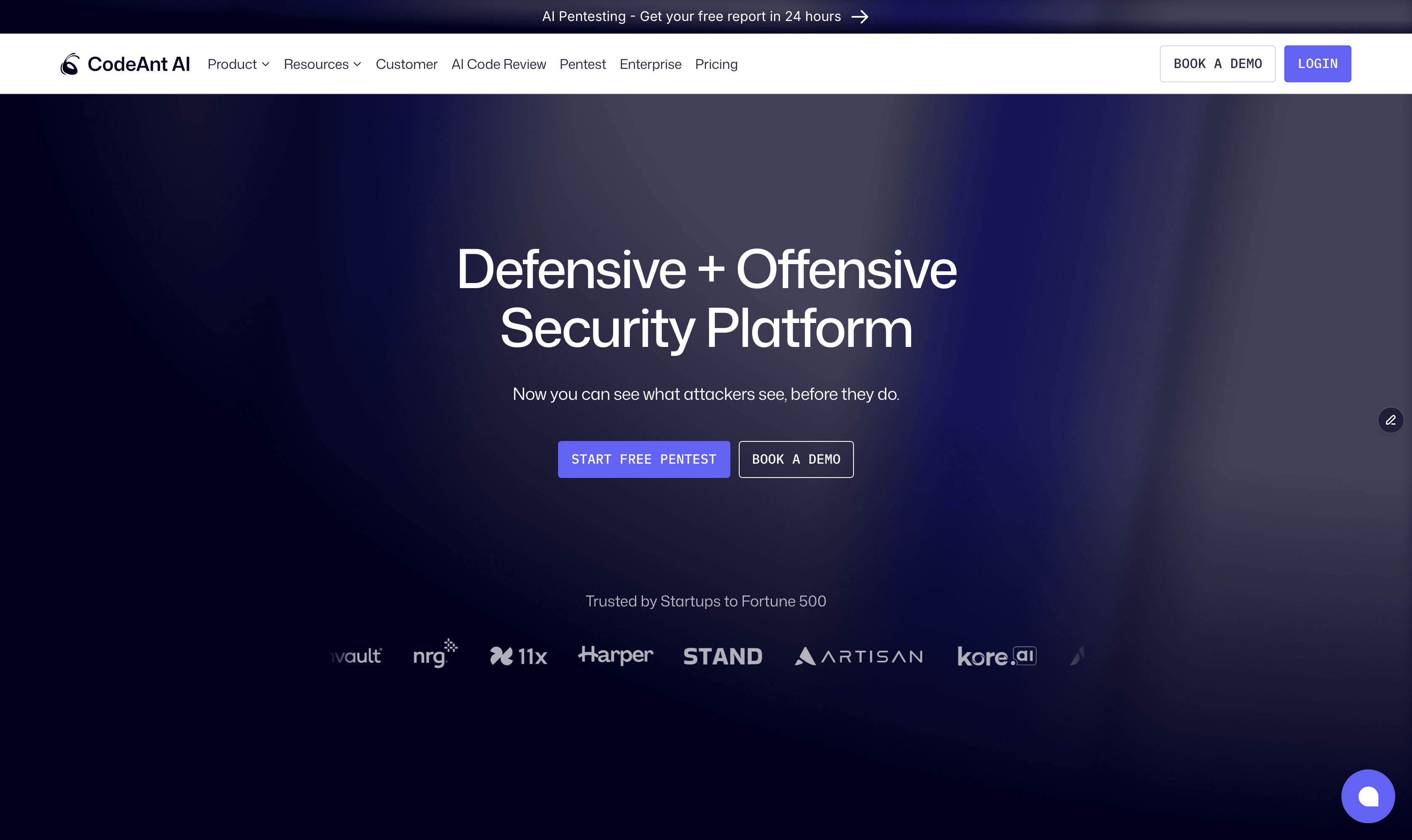Click the kore.ai logo
This screenshot has height=840, width=1412.
click(997, 656)
